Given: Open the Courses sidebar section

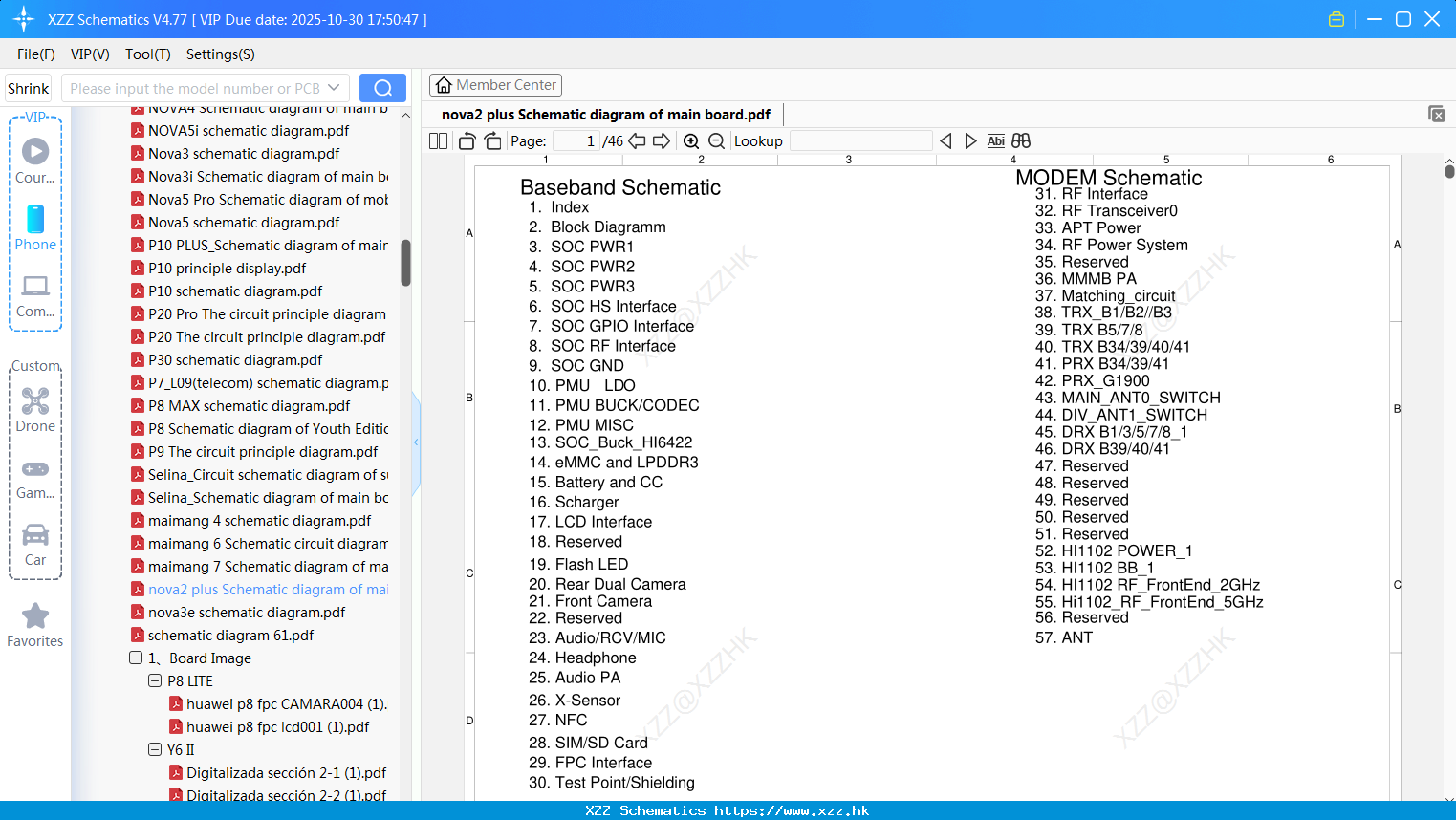Looking at the screenshot, I should (35, 161).
